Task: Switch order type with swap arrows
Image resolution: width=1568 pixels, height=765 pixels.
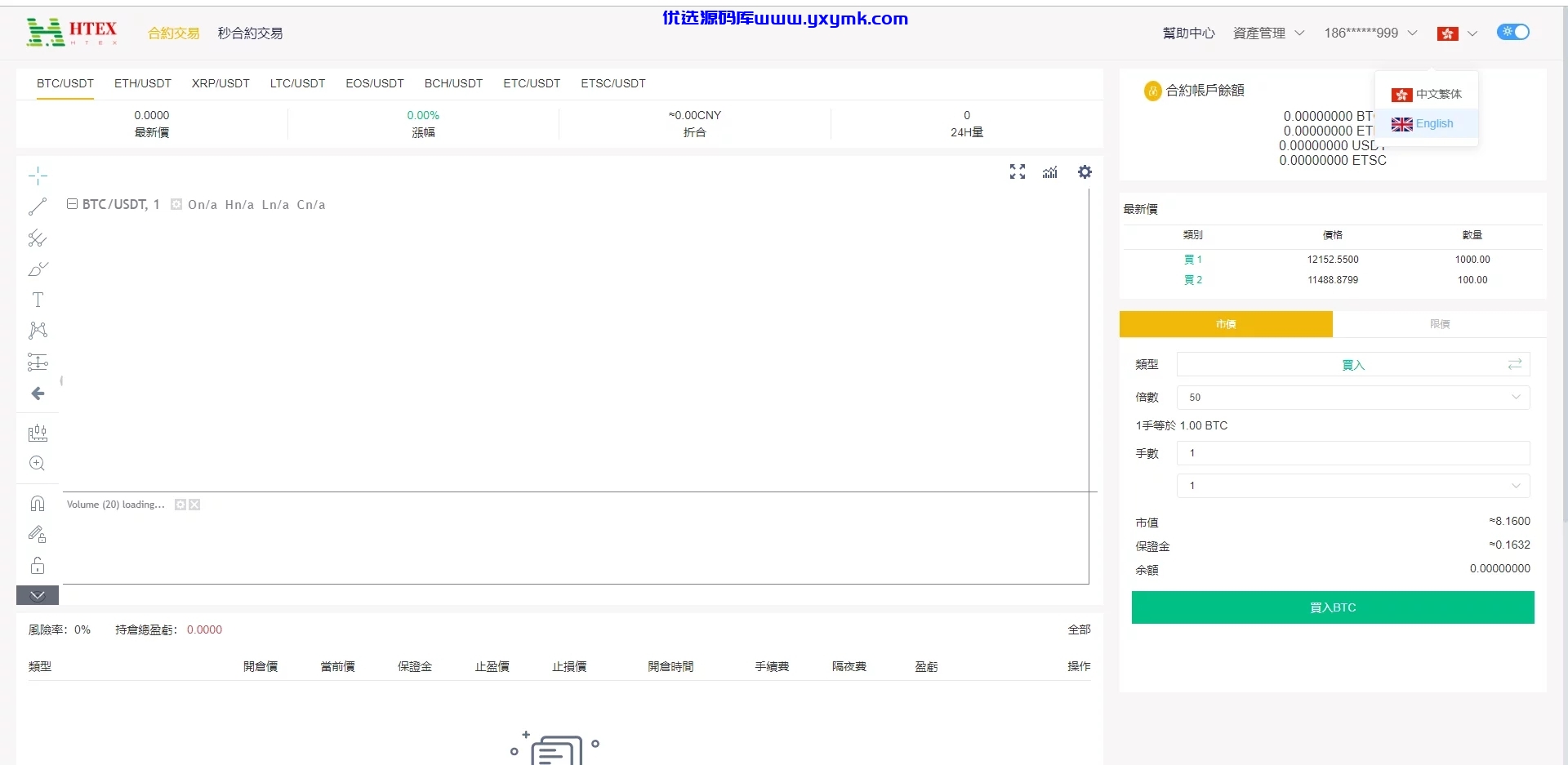Action: (1515, 364)
